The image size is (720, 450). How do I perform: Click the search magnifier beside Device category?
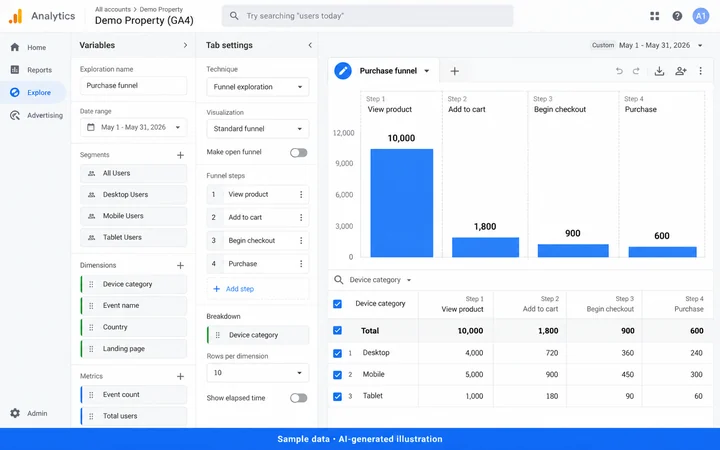point(338,280)
